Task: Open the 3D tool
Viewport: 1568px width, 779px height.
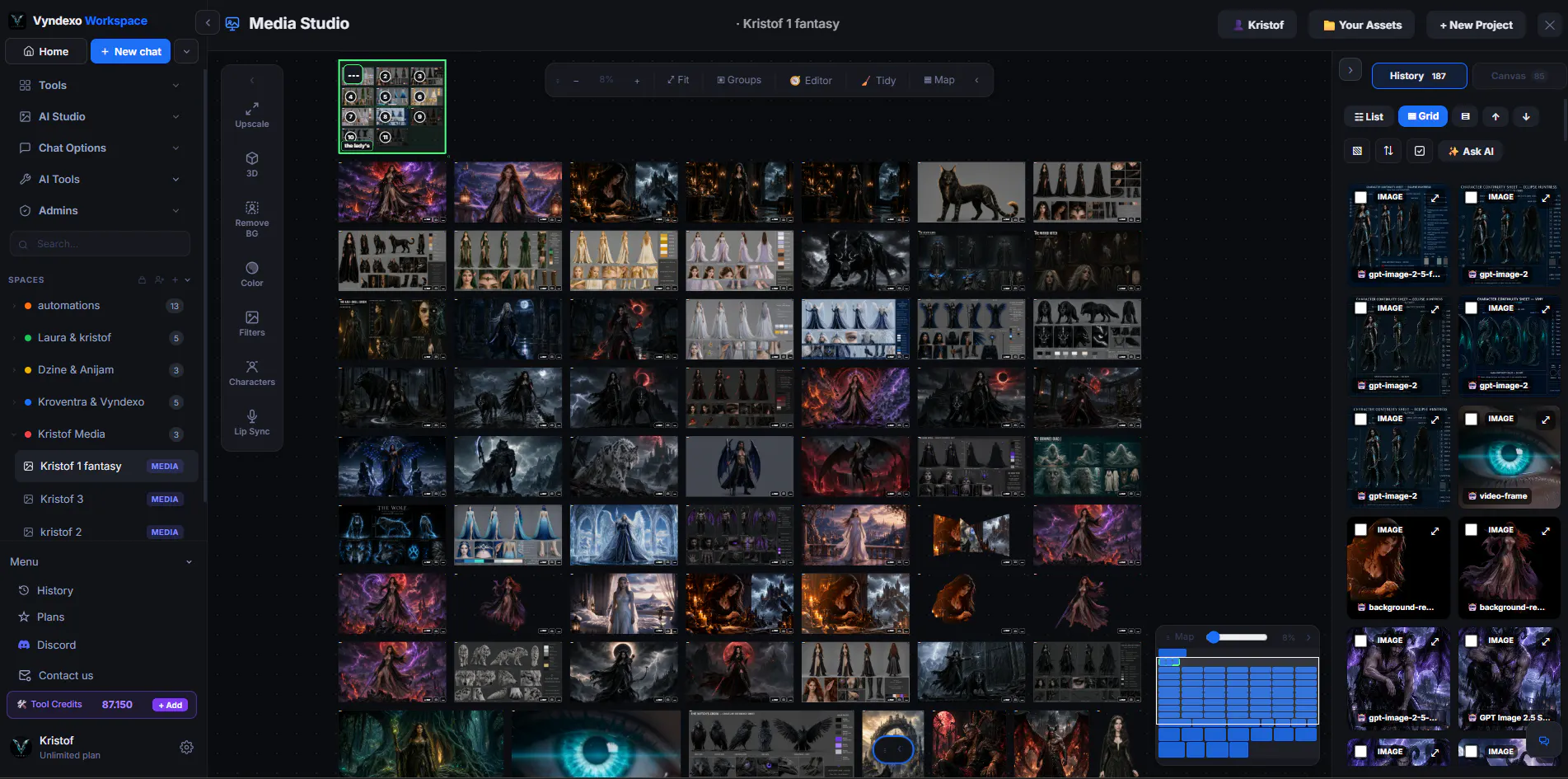Action: [x=252, y=165]
